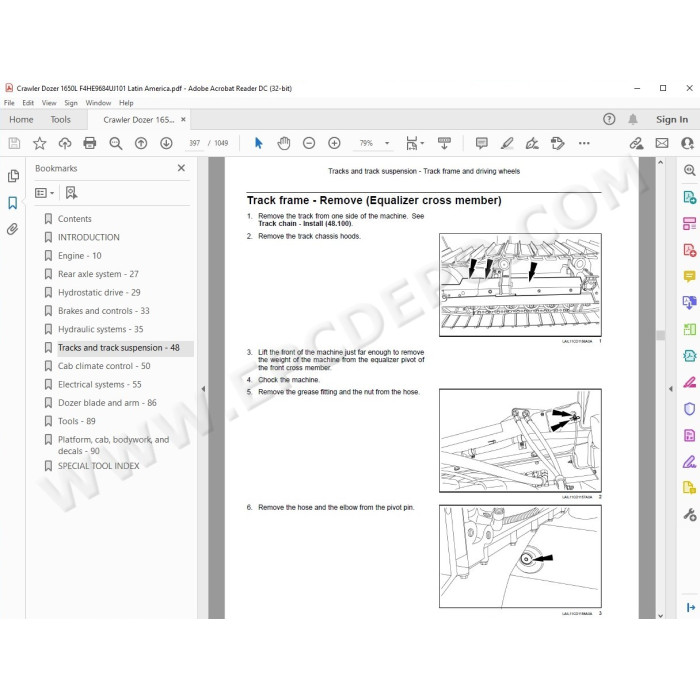Open notifications bell icon

click(x=633, y=119)
